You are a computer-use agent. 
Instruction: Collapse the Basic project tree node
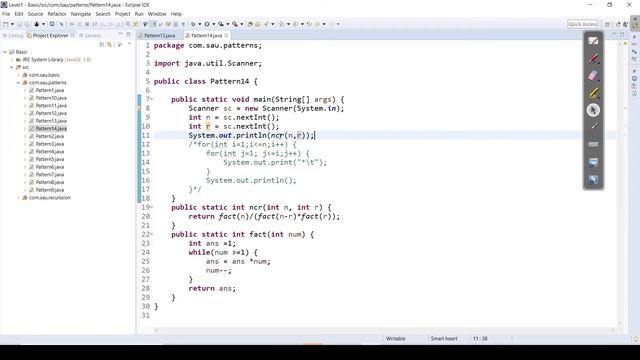click(x=5, y=52)
